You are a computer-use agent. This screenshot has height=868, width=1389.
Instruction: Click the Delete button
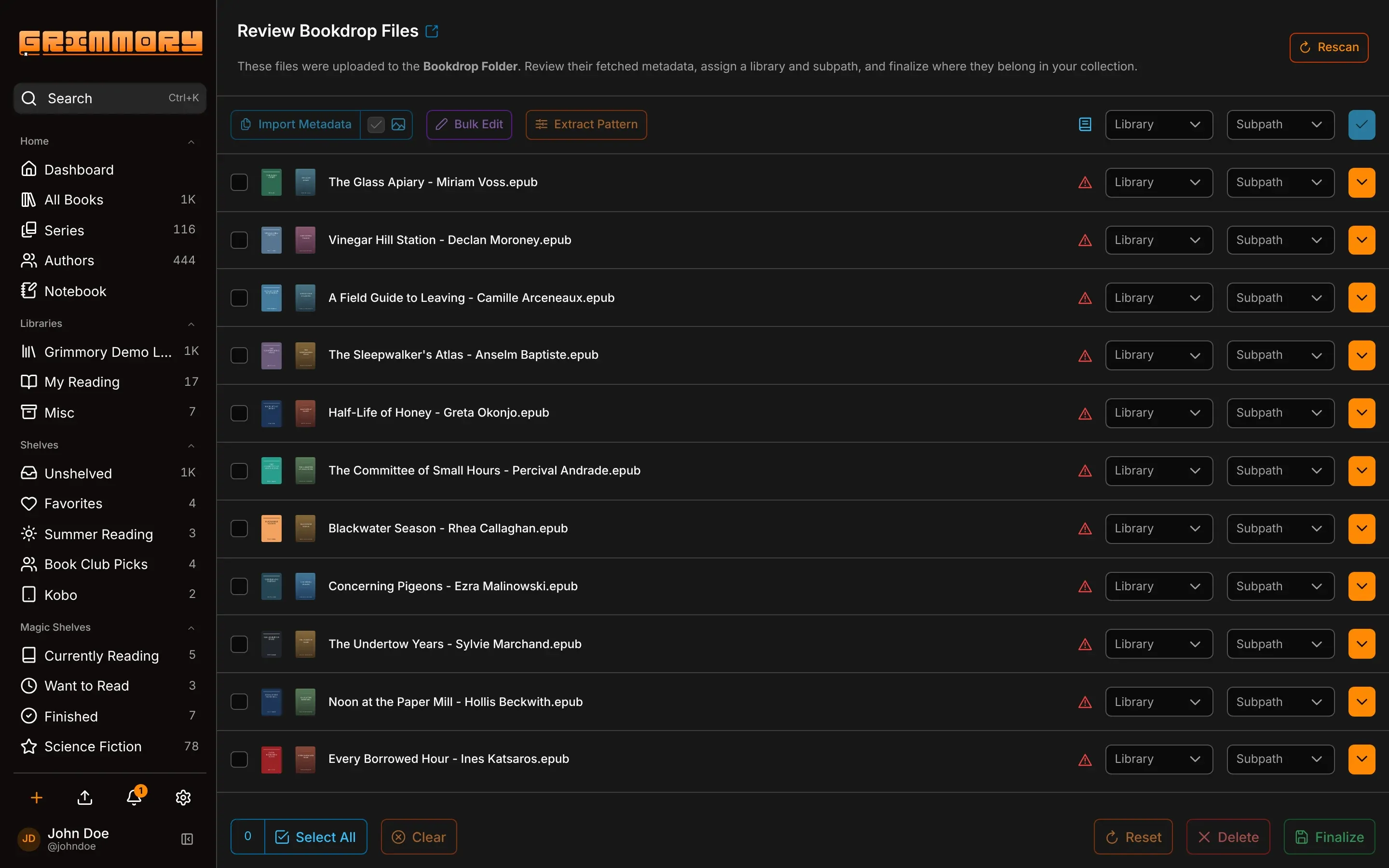(x=1228, y=837)
